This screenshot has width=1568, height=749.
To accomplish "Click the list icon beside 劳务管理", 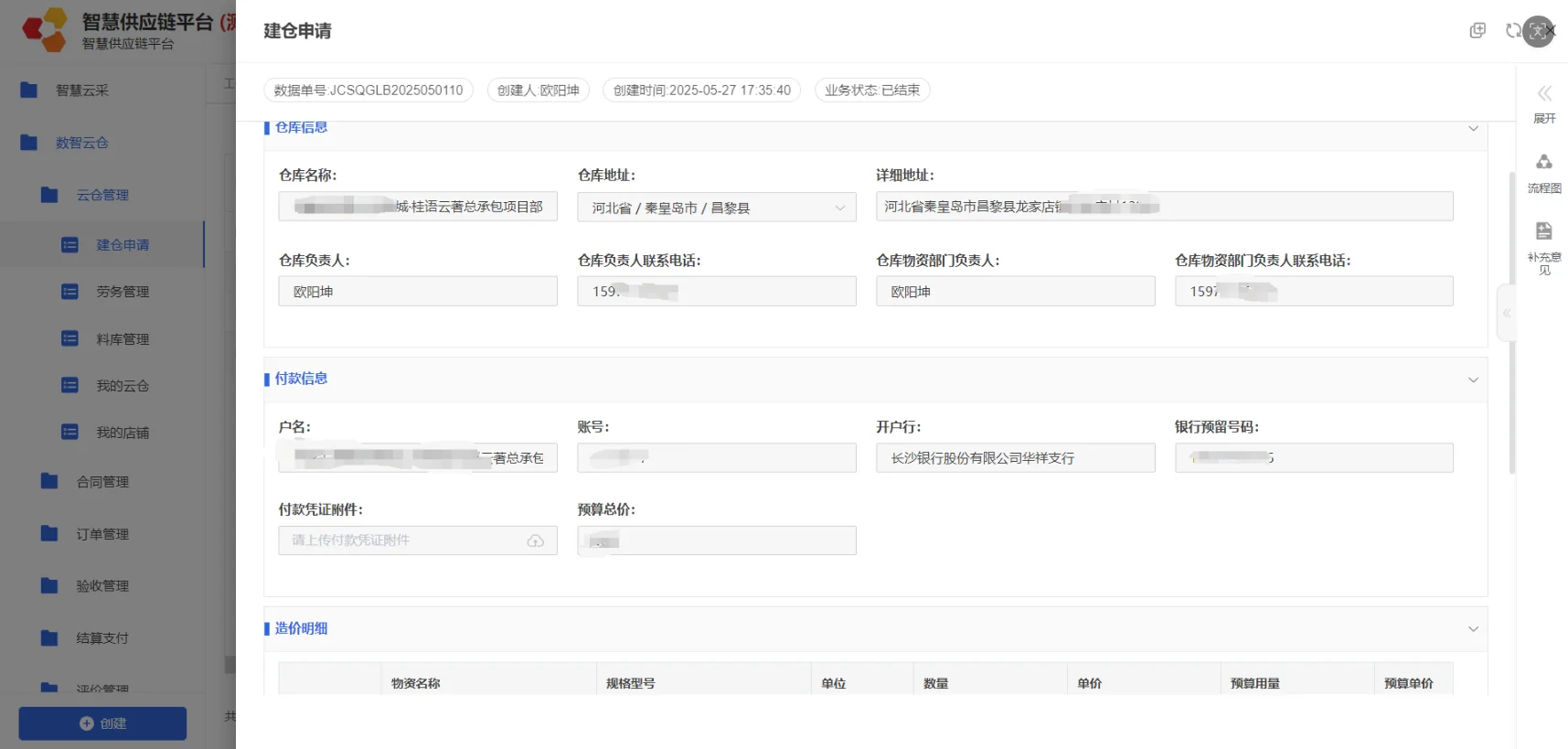I will [x=69, y=292].
